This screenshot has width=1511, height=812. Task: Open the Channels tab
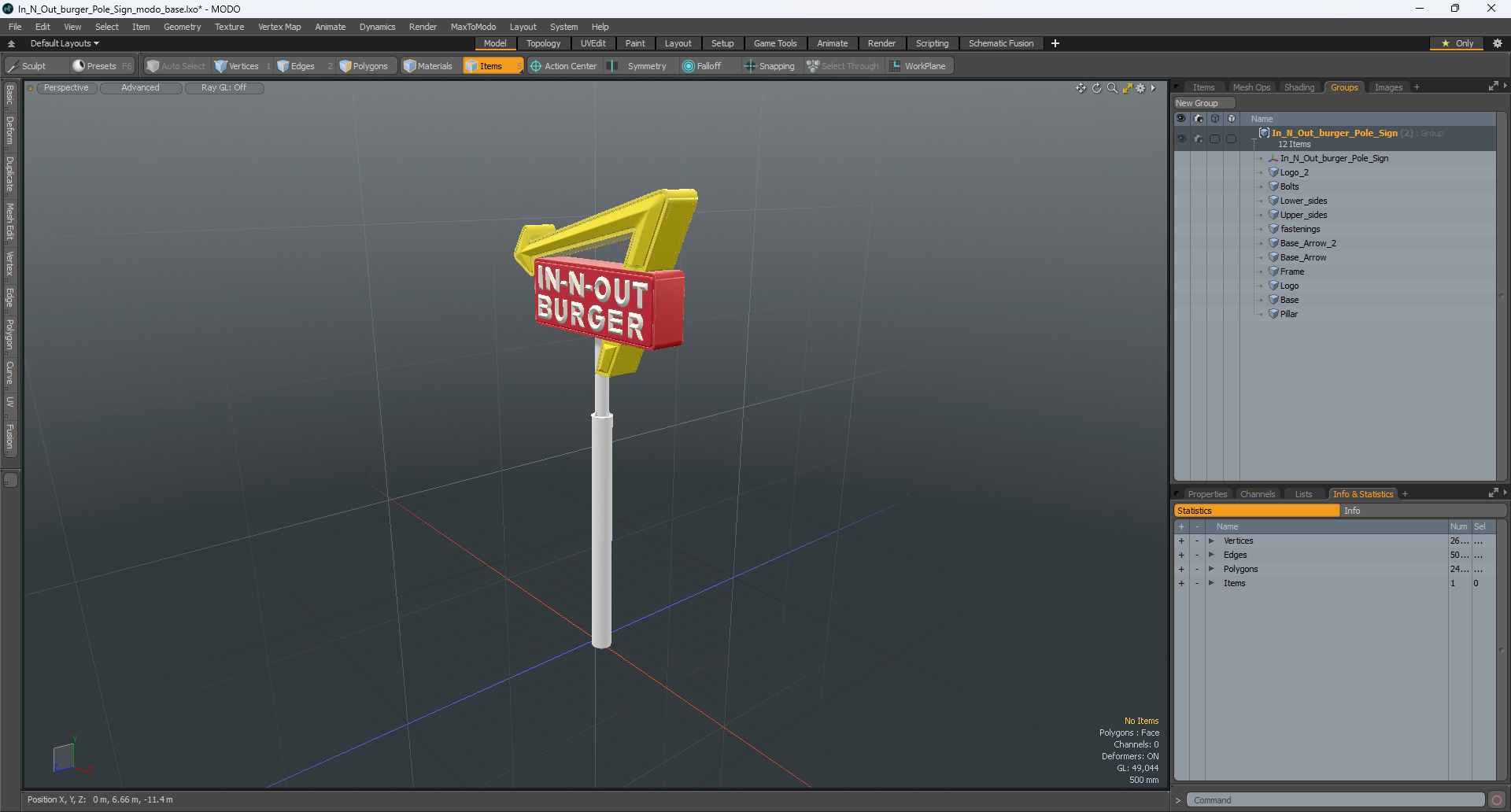1257,494
